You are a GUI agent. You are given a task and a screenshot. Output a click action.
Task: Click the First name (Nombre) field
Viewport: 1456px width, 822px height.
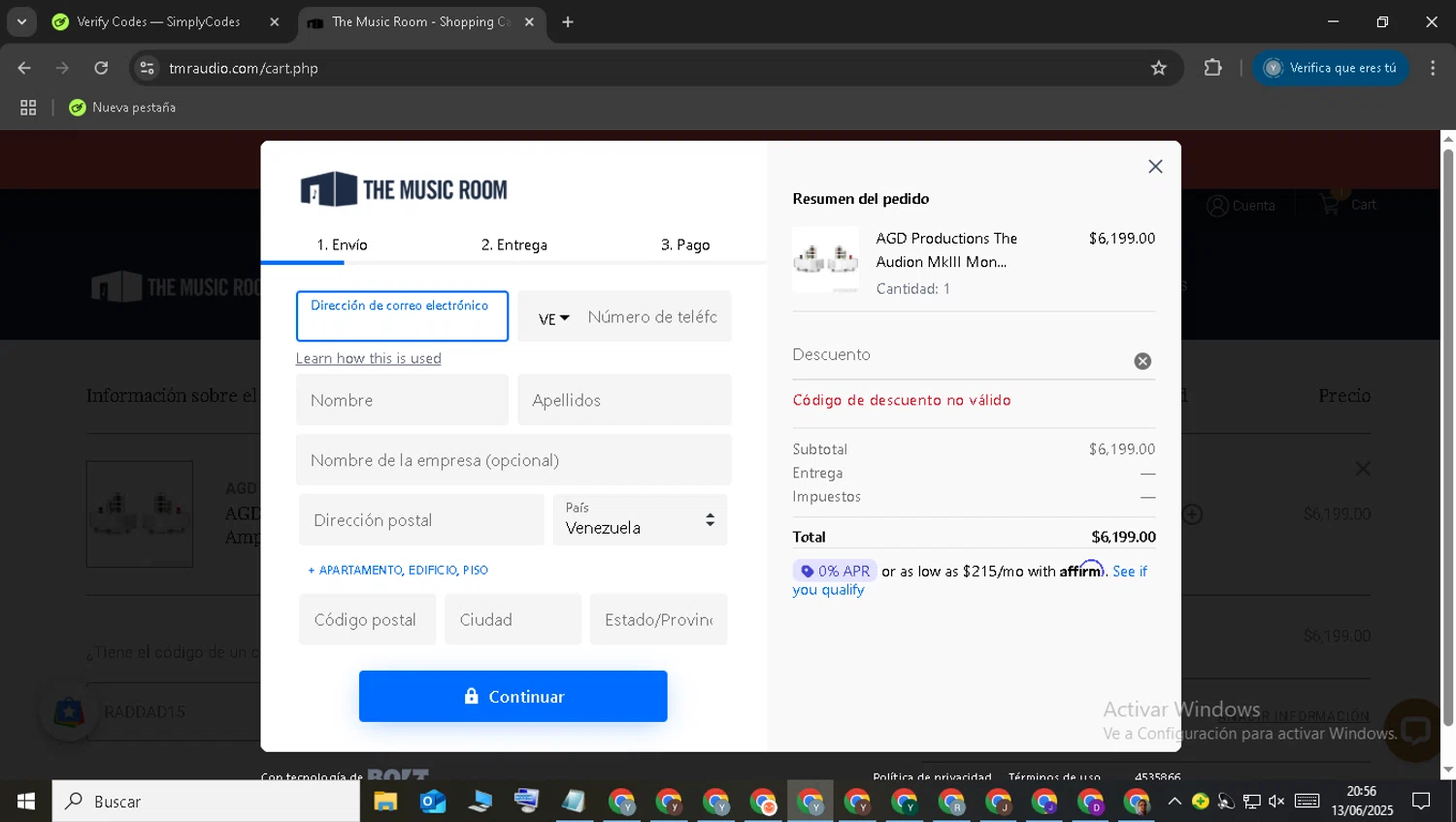[x=402, y=400]
